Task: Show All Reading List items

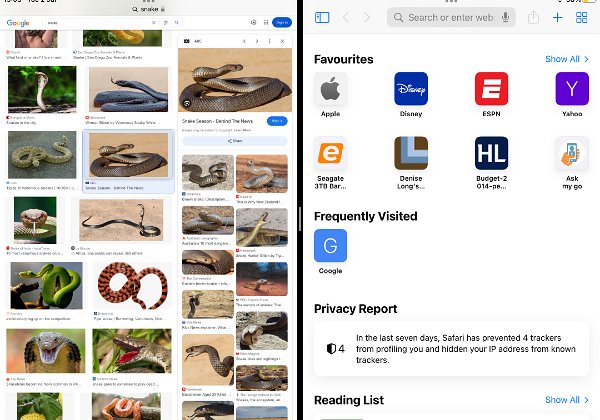Action: click(567, 400)
